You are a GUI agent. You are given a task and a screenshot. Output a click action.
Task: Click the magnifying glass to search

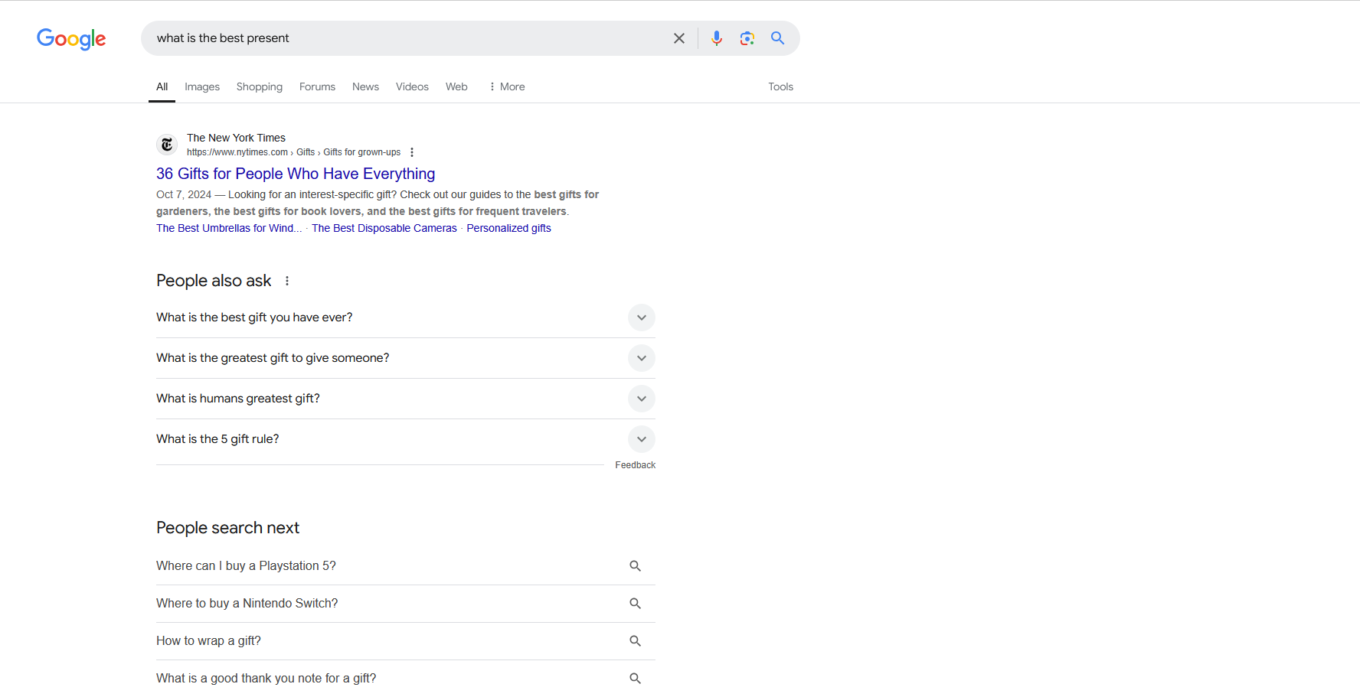(778, 37)
